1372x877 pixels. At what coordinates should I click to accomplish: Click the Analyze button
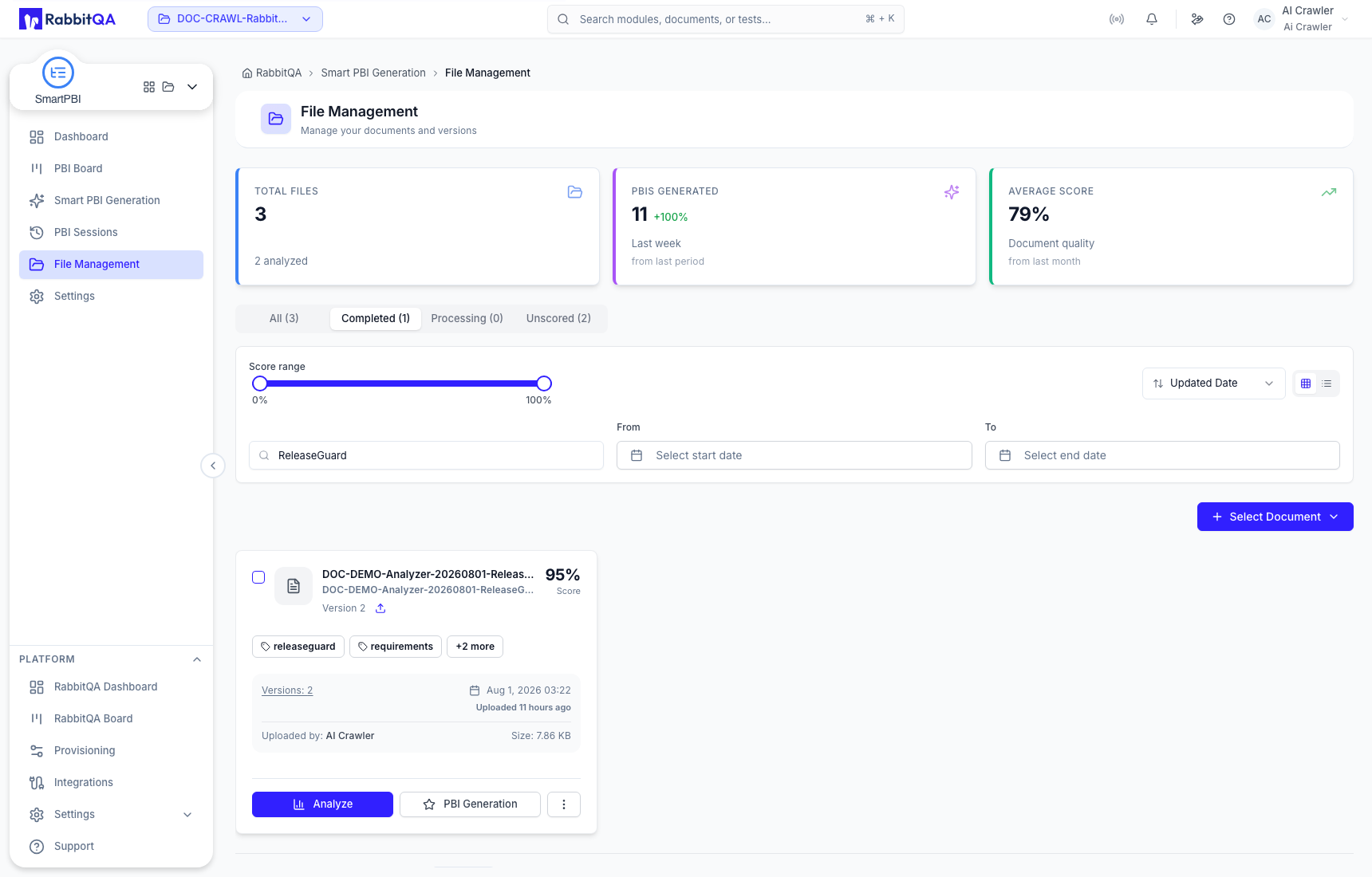(x=322, y=804)
